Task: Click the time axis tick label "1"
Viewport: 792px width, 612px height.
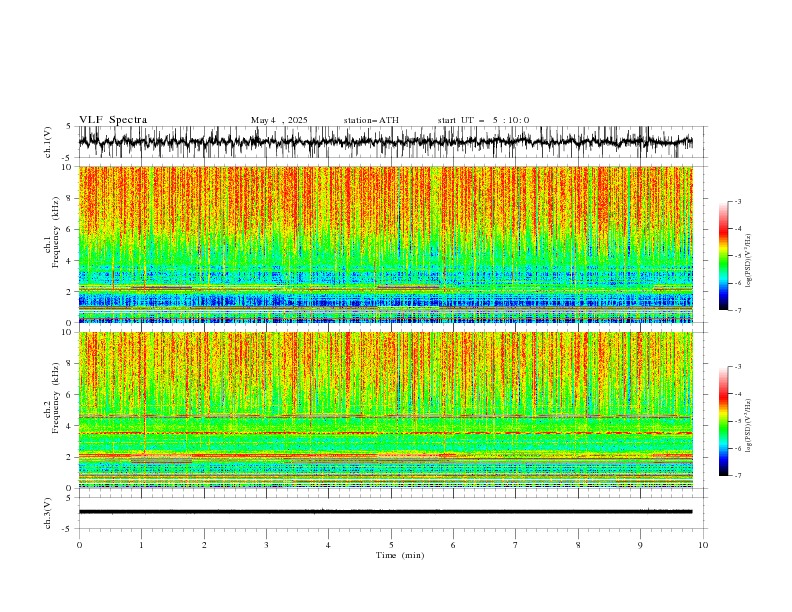Action: click(x=142, y=545)
